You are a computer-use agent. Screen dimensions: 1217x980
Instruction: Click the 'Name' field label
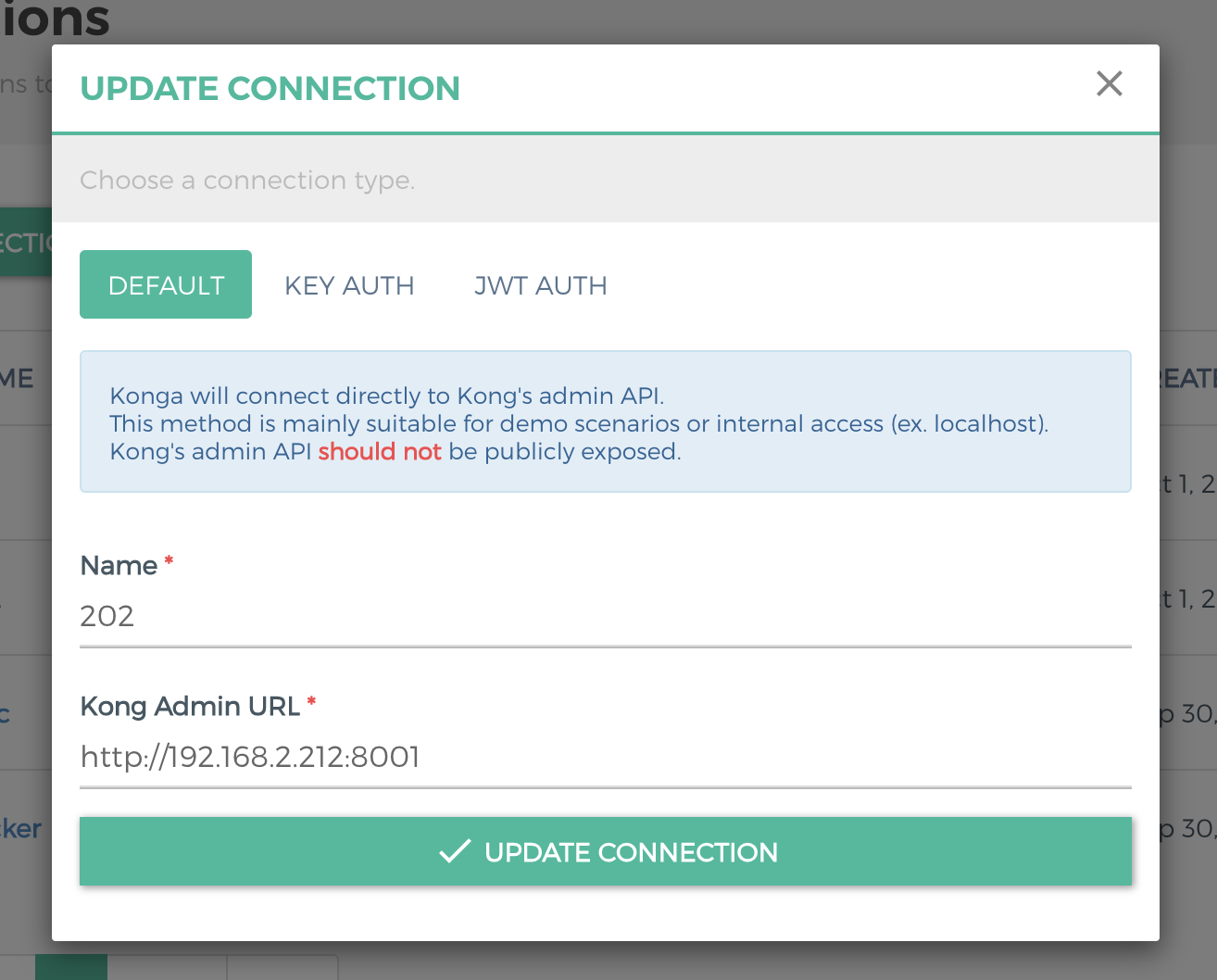pyautogui.click(x=119, y=565)
